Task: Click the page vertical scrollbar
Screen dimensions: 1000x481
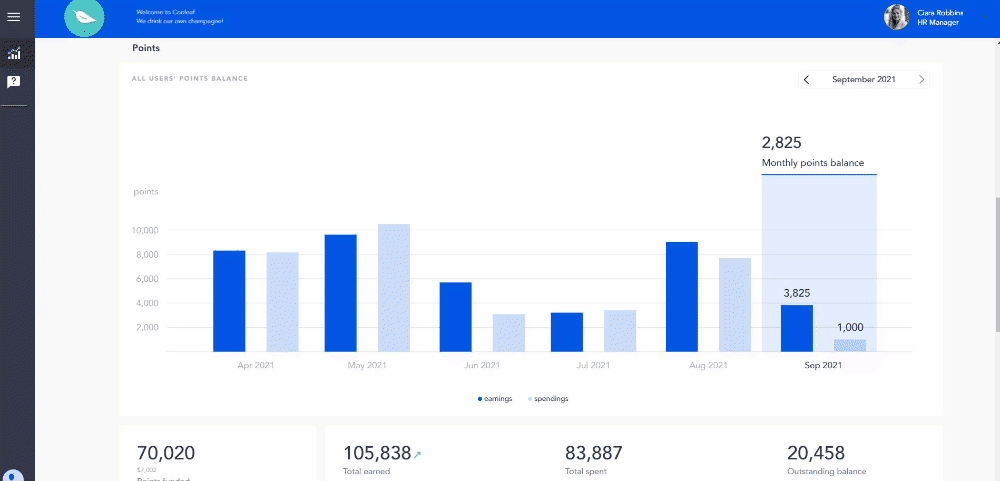Action: pyautogui.click(x=997, y=265)
